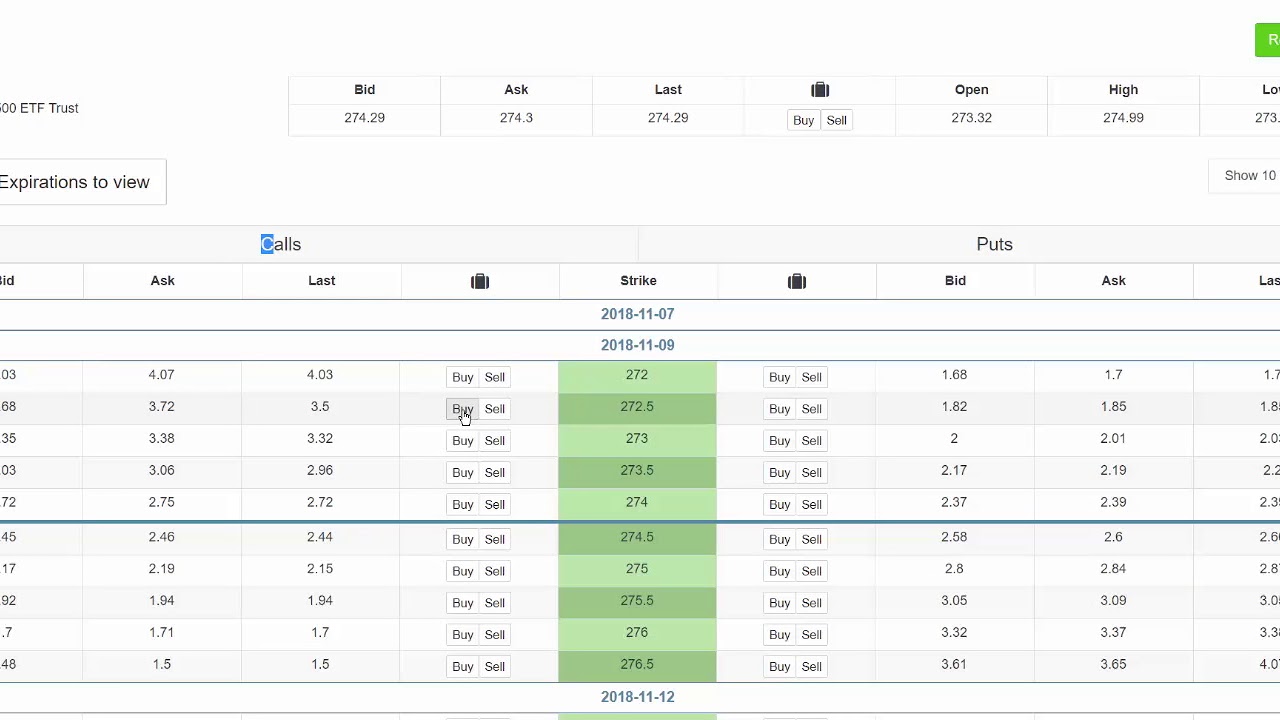Buy the 272.5 strike call
Image resolution: width=1280 pixels, height=720 pixels.
tap(462, 409)
